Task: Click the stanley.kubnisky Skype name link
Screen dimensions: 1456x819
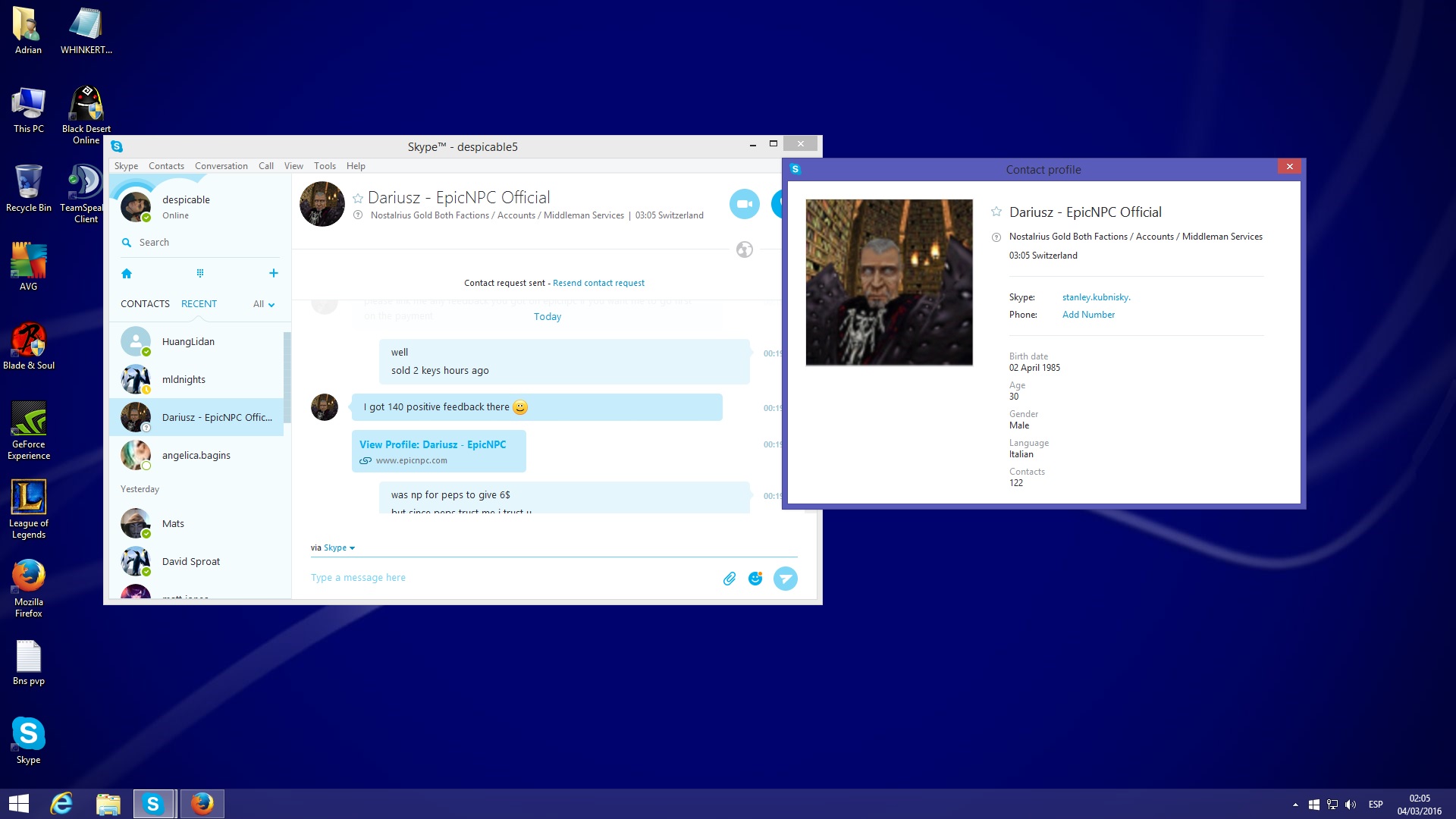Action: click(1096, 297)
